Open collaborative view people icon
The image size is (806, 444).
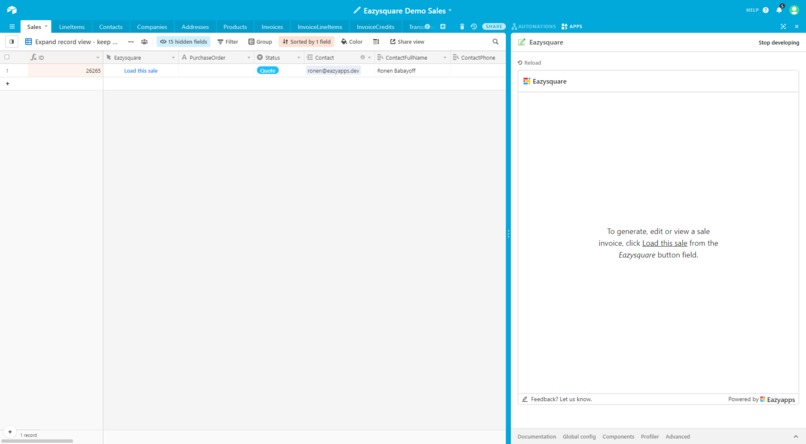coord(144,42)
